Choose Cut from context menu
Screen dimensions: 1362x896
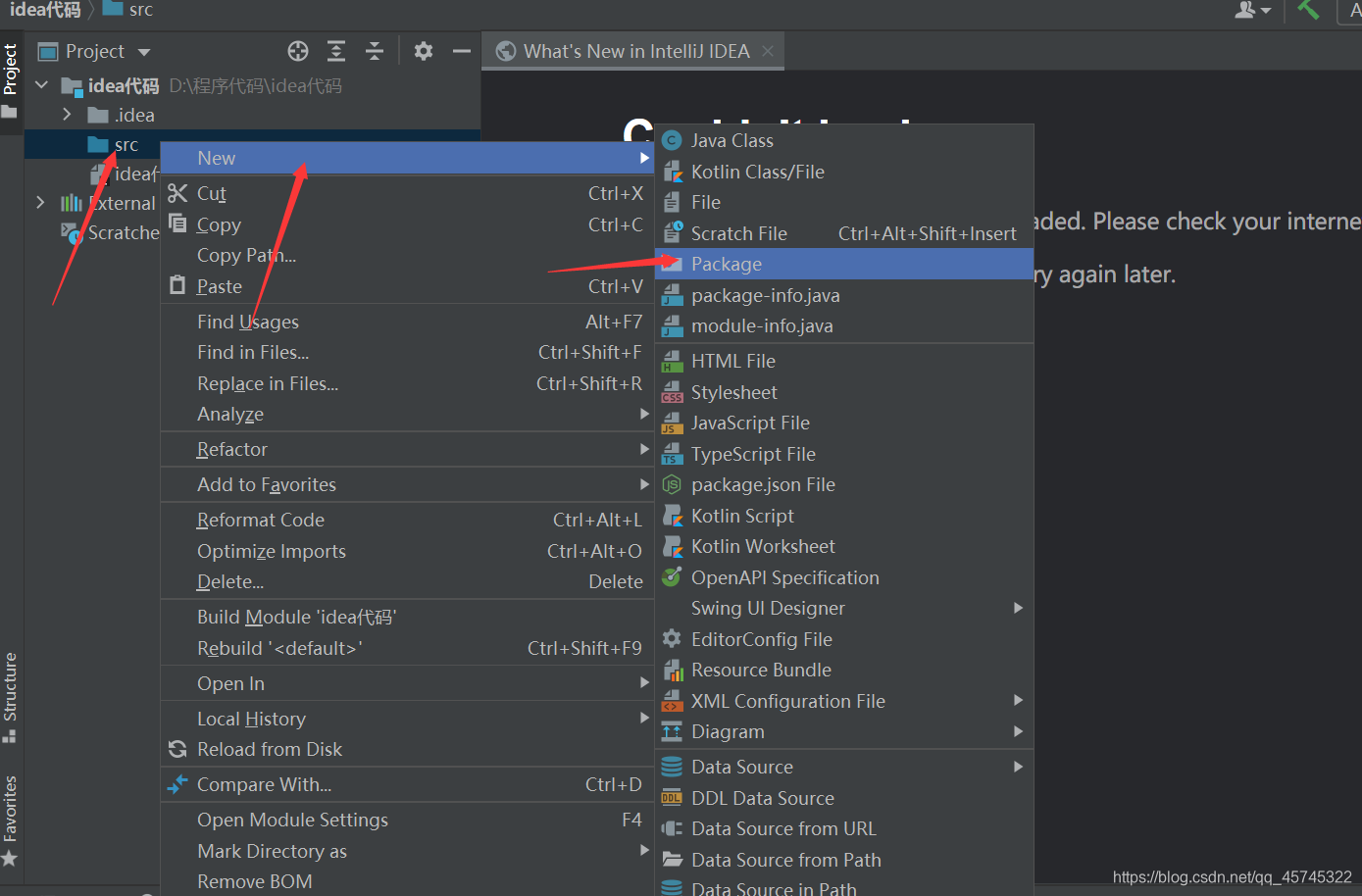tap(407, 193)
